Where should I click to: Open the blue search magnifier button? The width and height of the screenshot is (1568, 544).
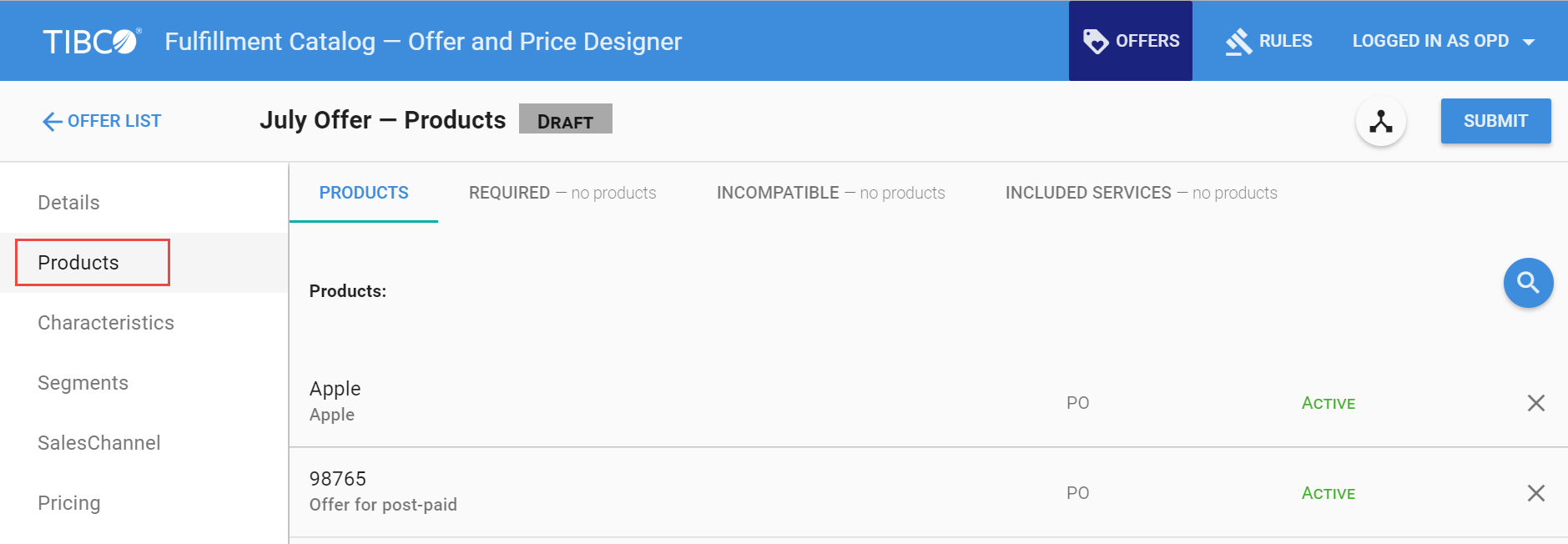coord(1527,283)
